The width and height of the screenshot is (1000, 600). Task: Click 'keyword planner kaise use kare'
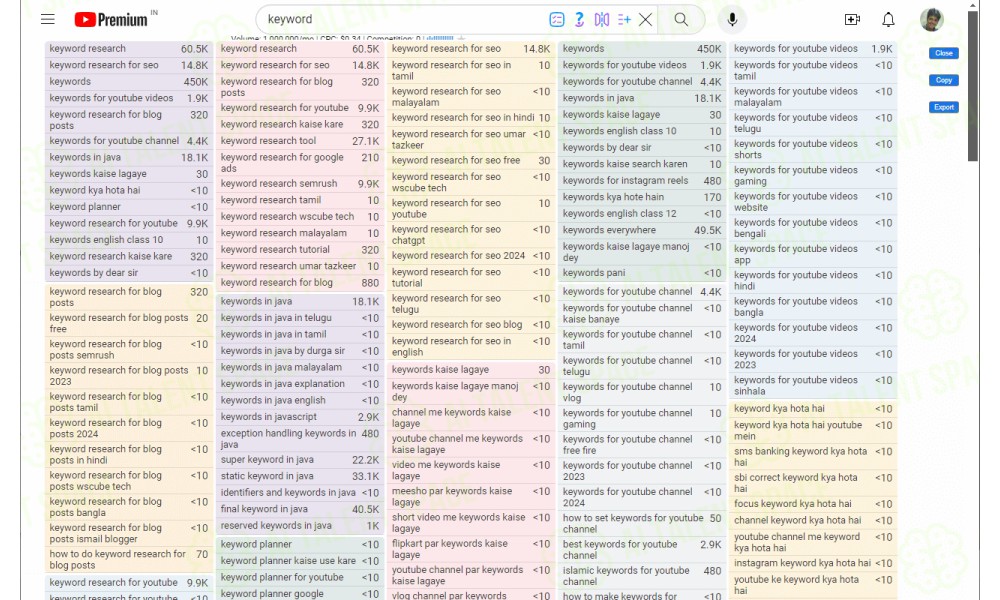tap(300, 561)
